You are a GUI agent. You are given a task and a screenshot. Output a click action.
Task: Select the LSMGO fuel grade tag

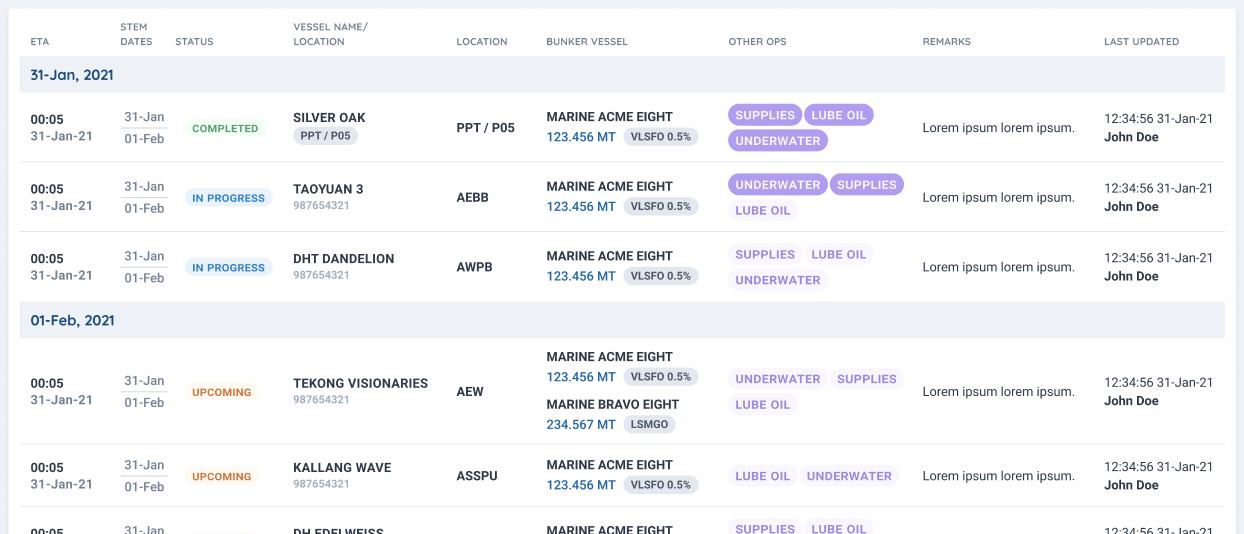(x=650, y=425)
